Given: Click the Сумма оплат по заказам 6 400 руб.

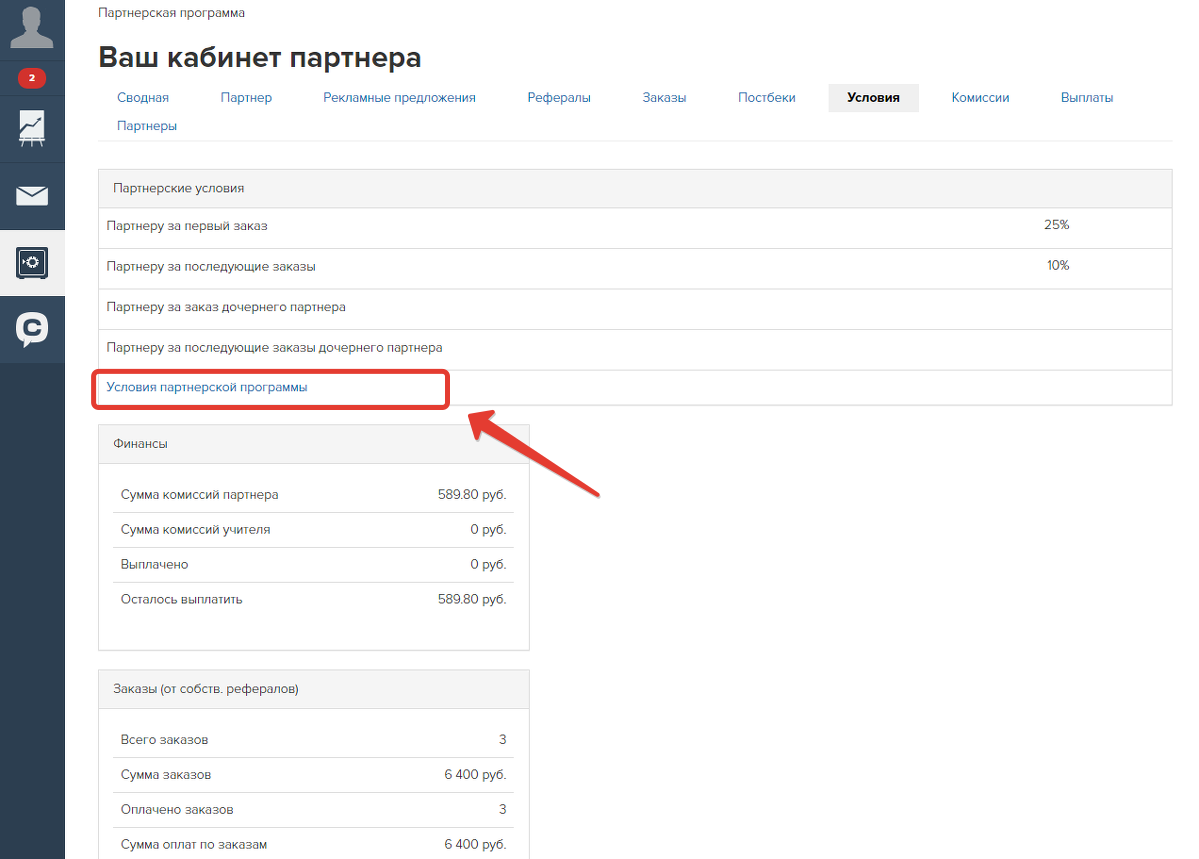Looking at the screenshot, I should pos(475,845).
